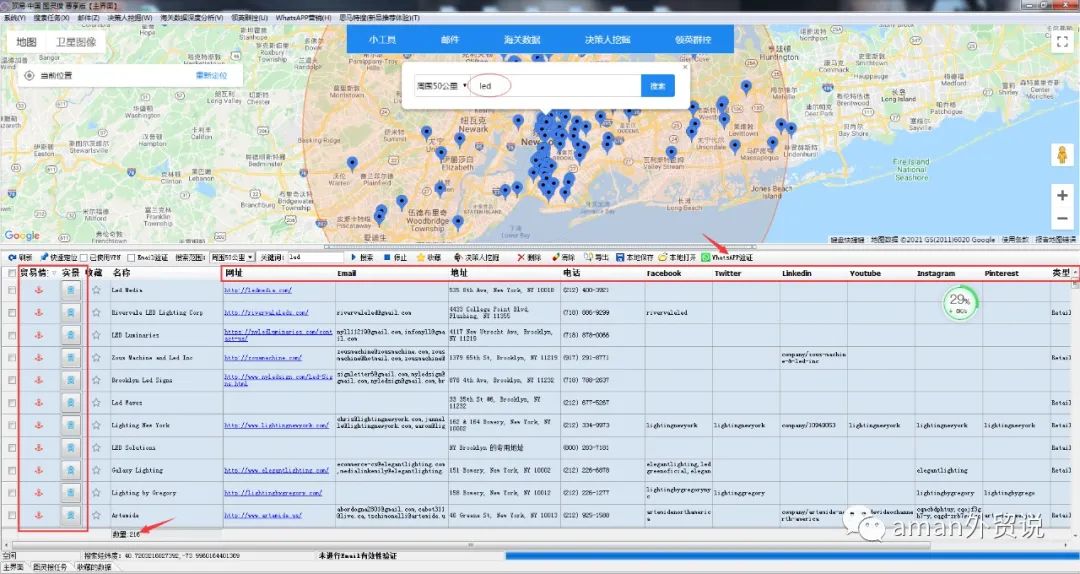
Task: Check the row checkbox for Lighting New York
Action: pyautogui.click(x=12, y=425)
